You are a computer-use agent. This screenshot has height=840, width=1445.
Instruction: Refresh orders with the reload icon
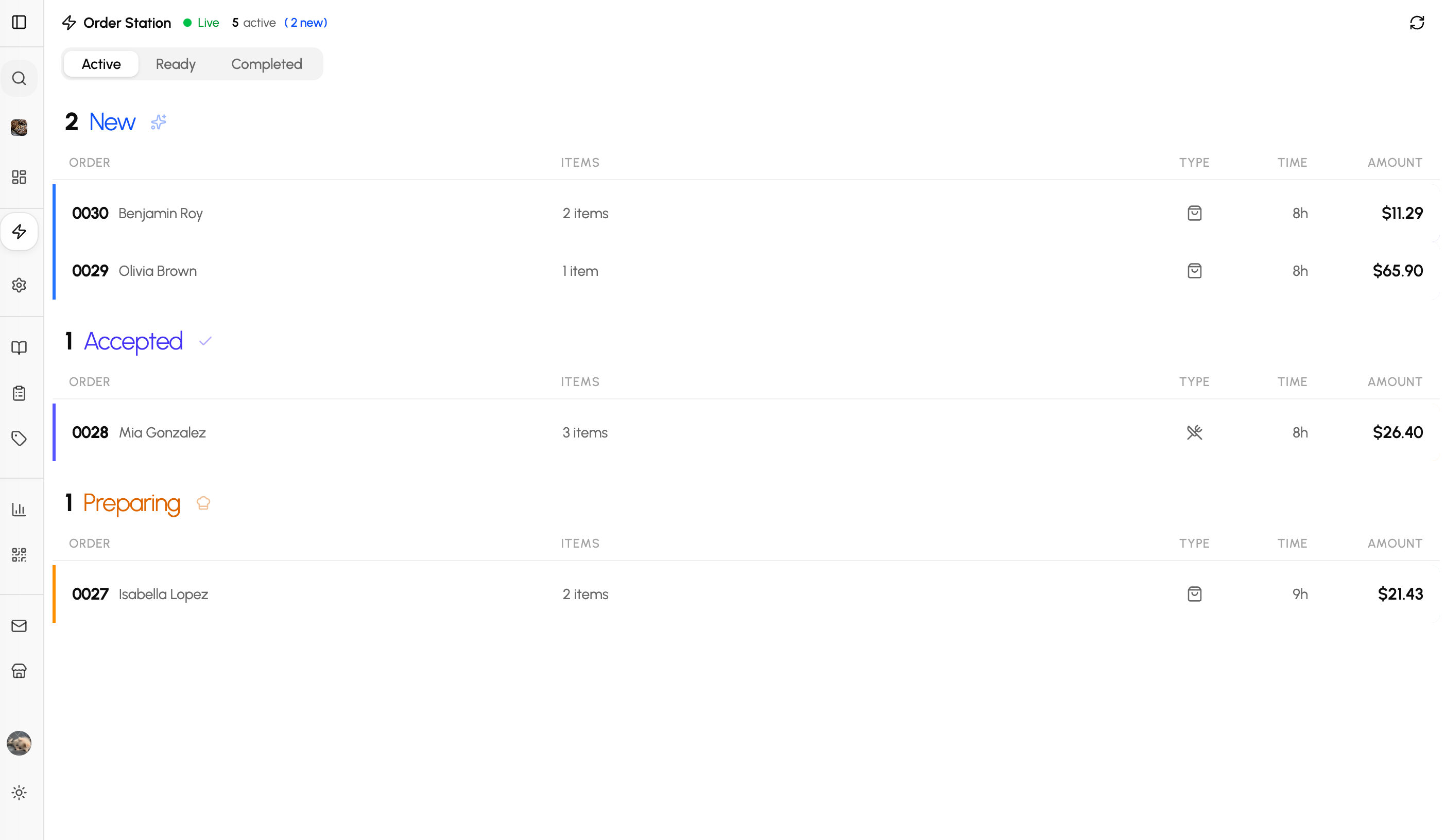[x=1417, y=22]
